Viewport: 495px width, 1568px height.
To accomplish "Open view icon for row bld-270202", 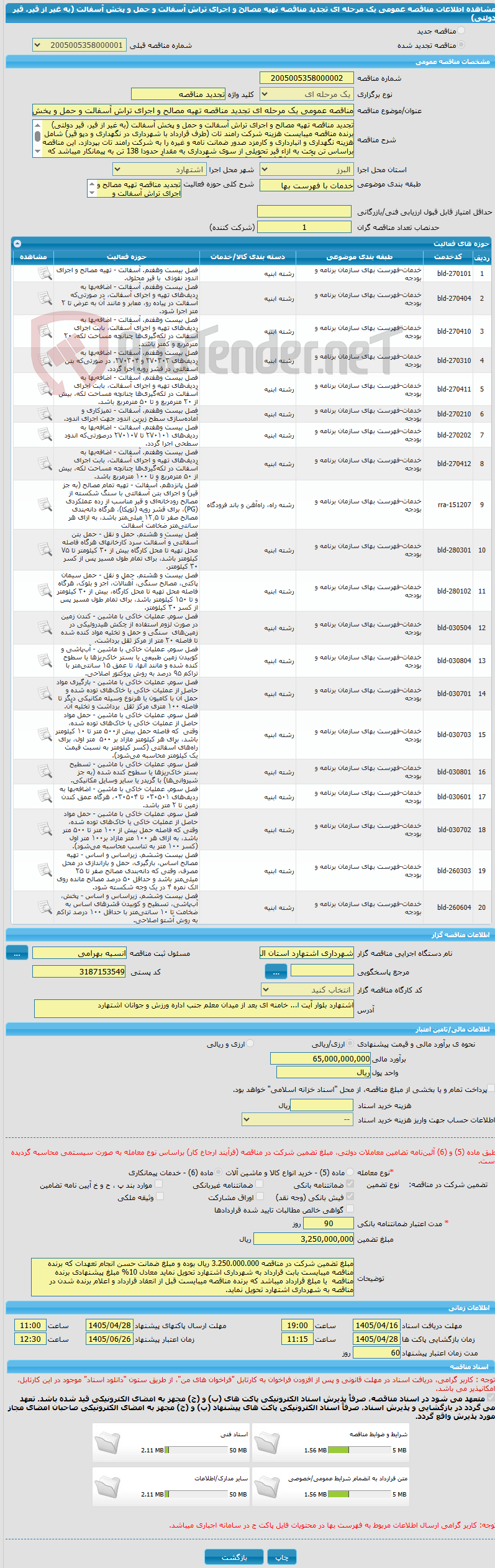I will 44,435.
